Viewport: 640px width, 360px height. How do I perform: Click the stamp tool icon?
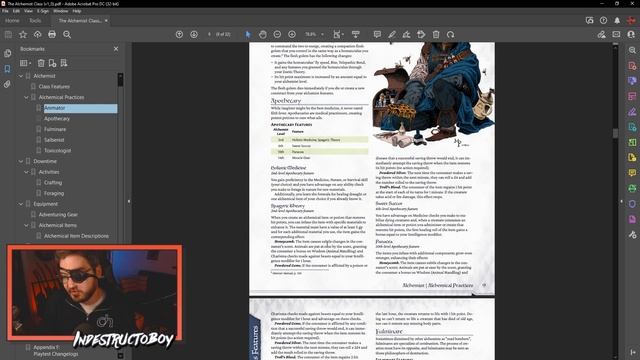coord(421,35)
